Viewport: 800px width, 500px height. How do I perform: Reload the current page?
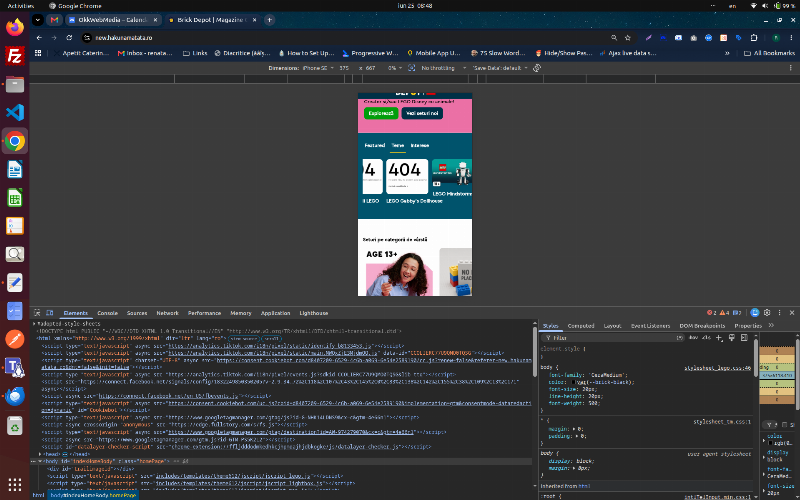pos(69,38)
